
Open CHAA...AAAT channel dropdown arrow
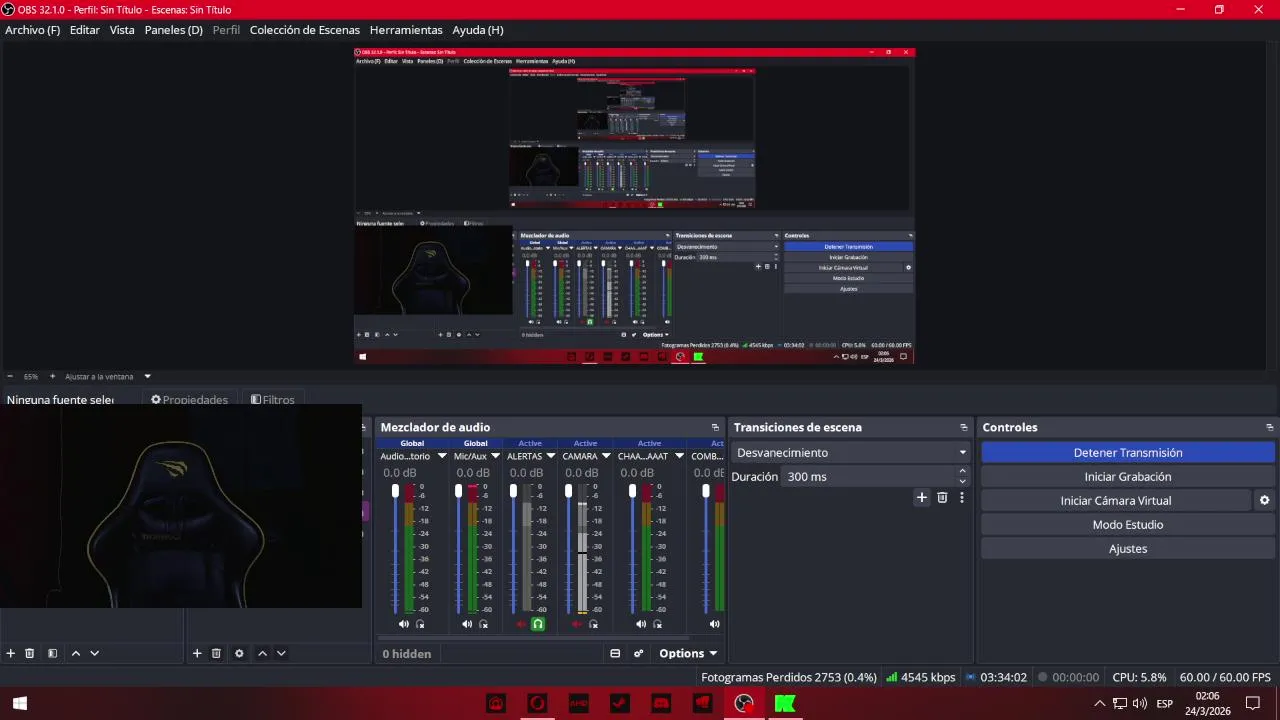[x=679, y=456]
